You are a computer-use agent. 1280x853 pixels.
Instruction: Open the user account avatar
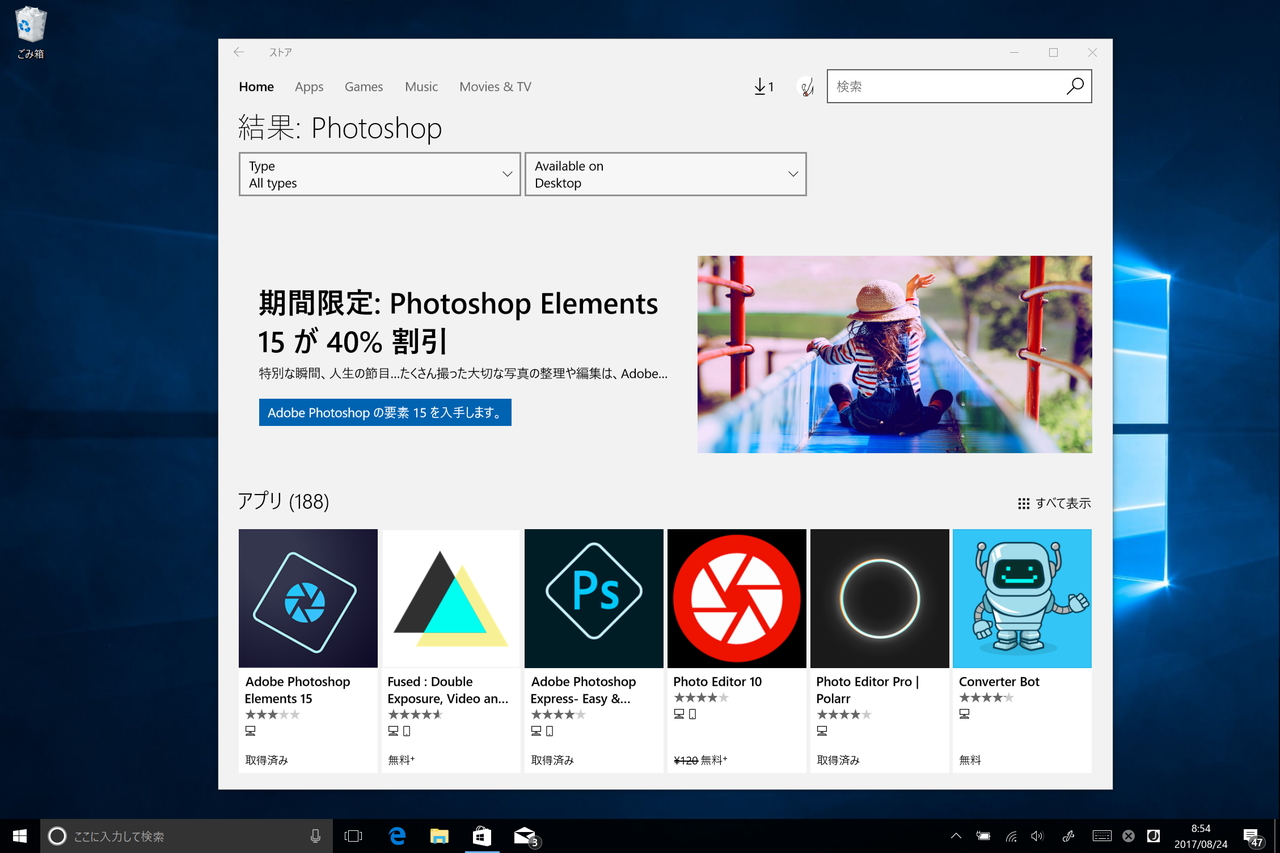(x=806, y=87)
